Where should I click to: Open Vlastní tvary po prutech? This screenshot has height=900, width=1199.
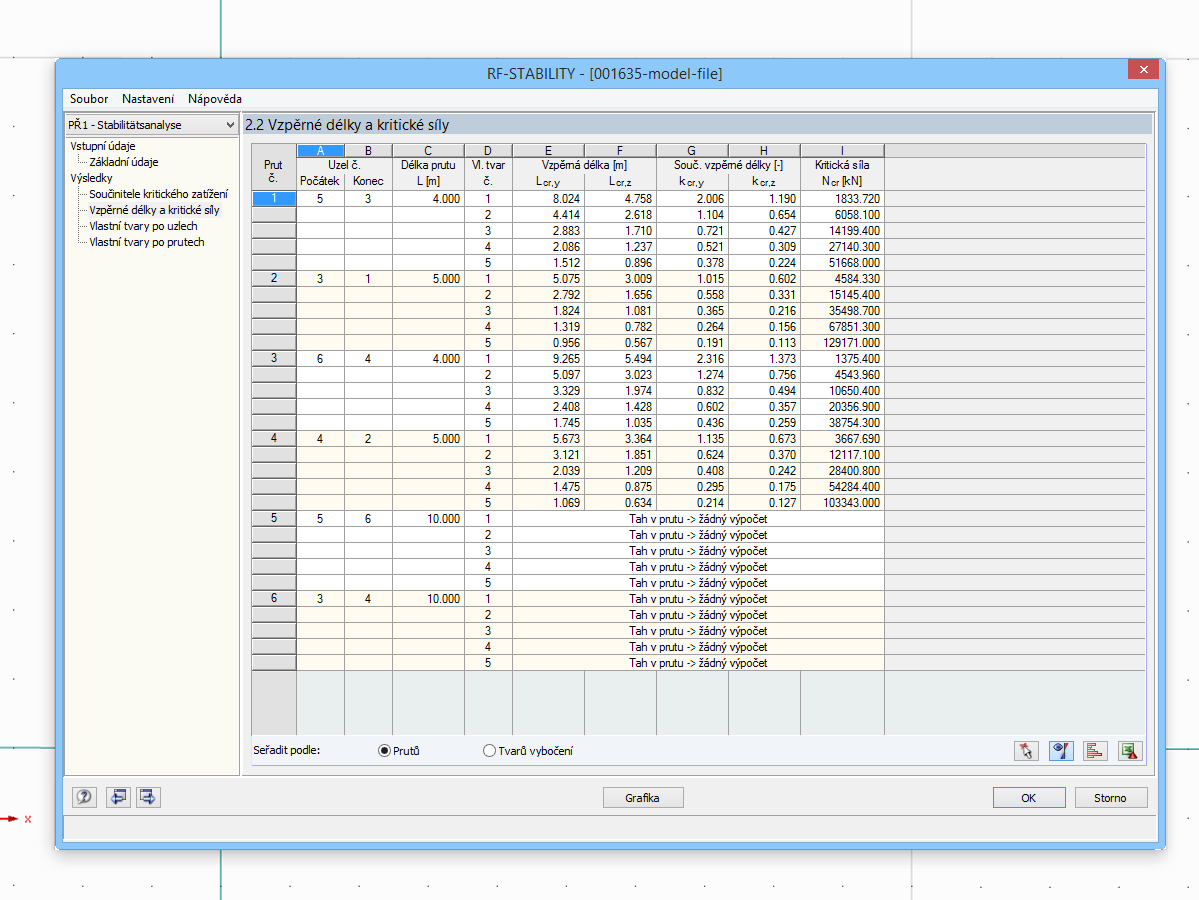pos(147,242)
